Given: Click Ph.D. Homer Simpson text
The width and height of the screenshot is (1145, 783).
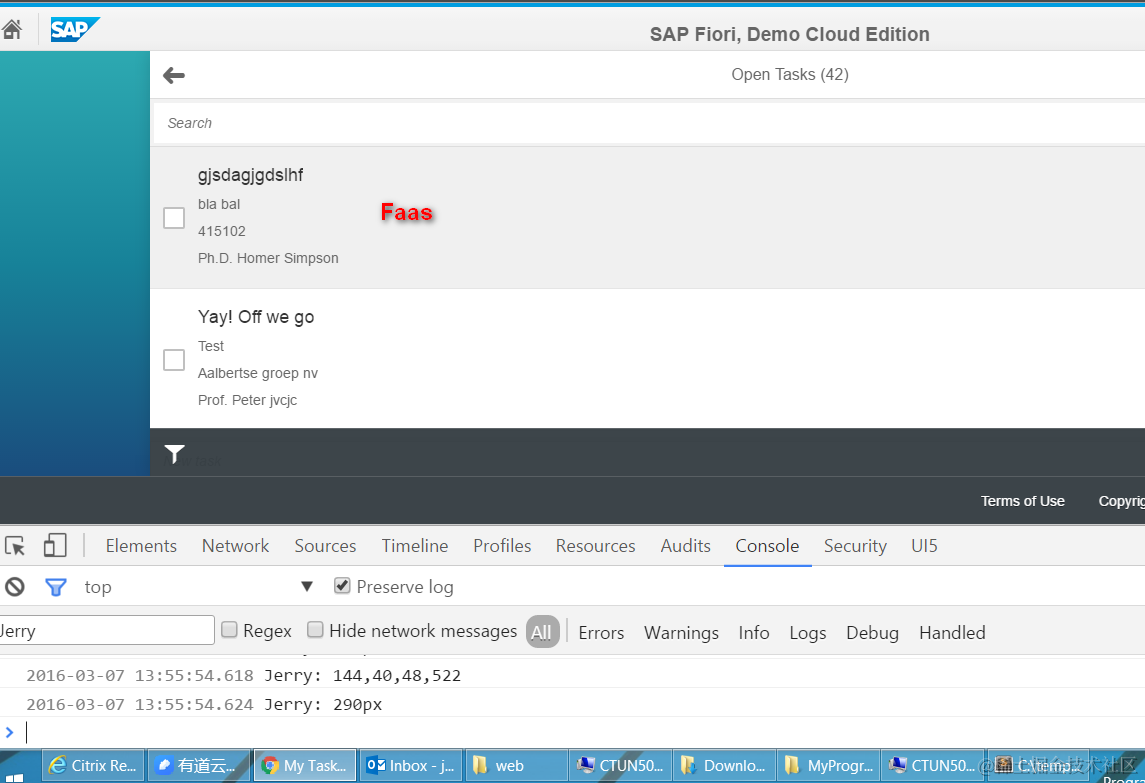Looking at the screenshot, I should pyautogui.click(x=268, y=258).
